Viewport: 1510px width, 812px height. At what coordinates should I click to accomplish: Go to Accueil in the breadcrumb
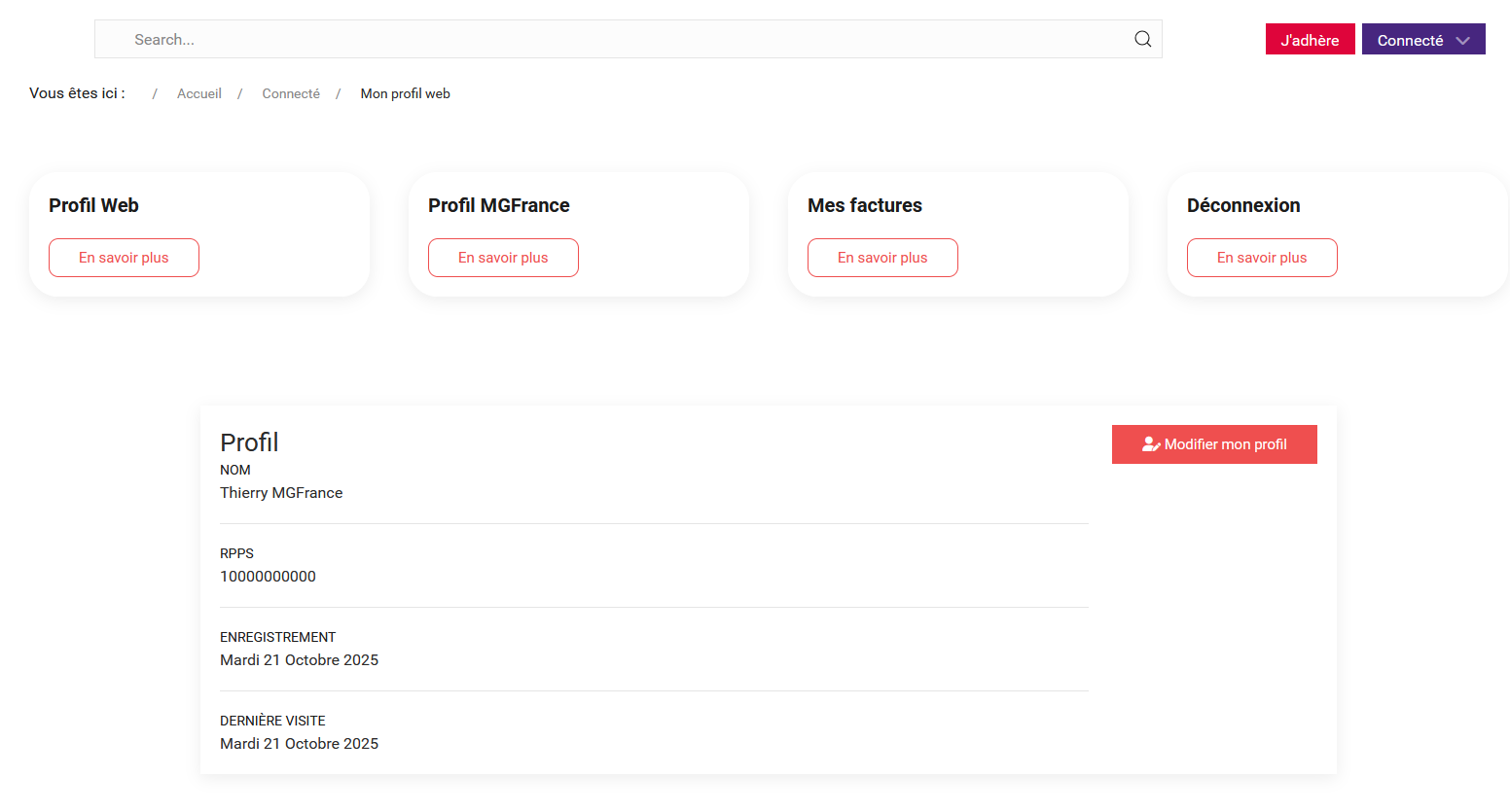coord(199,94)
